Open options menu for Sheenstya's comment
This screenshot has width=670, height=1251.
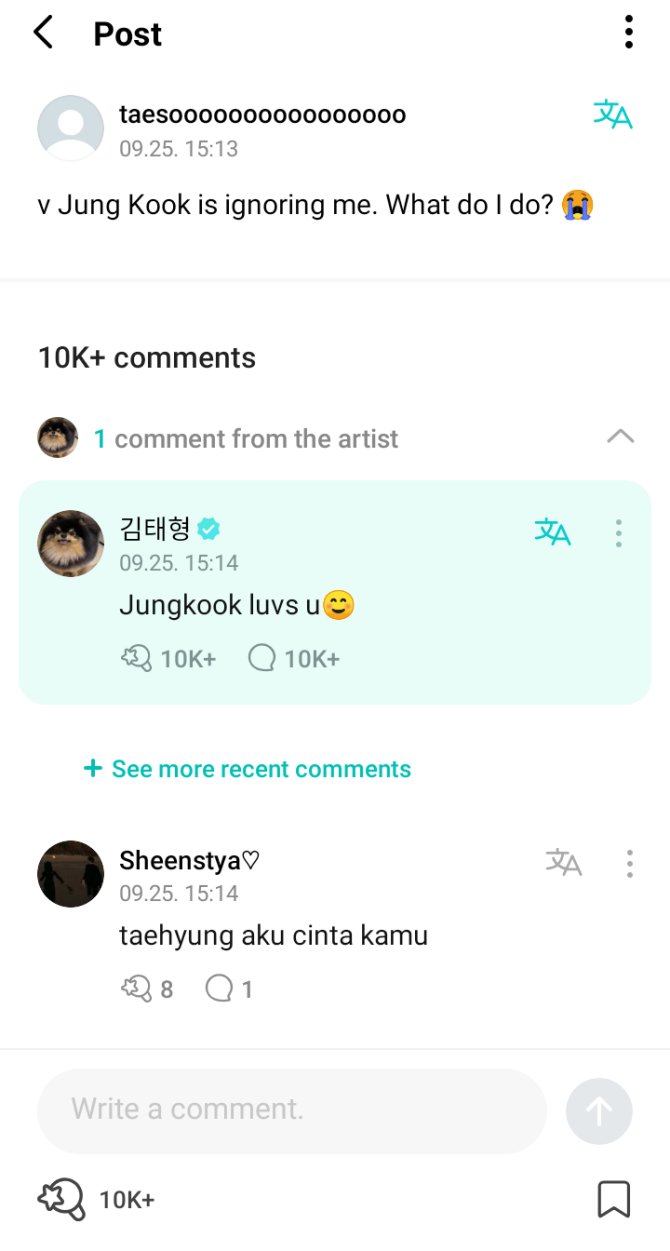pos(629,863)
